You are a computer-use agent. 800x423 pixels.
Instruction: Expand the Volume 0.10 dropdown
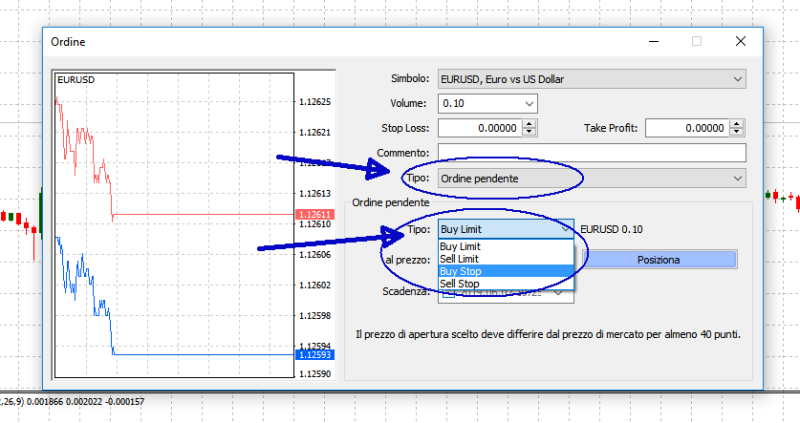[x=528, y=103]
